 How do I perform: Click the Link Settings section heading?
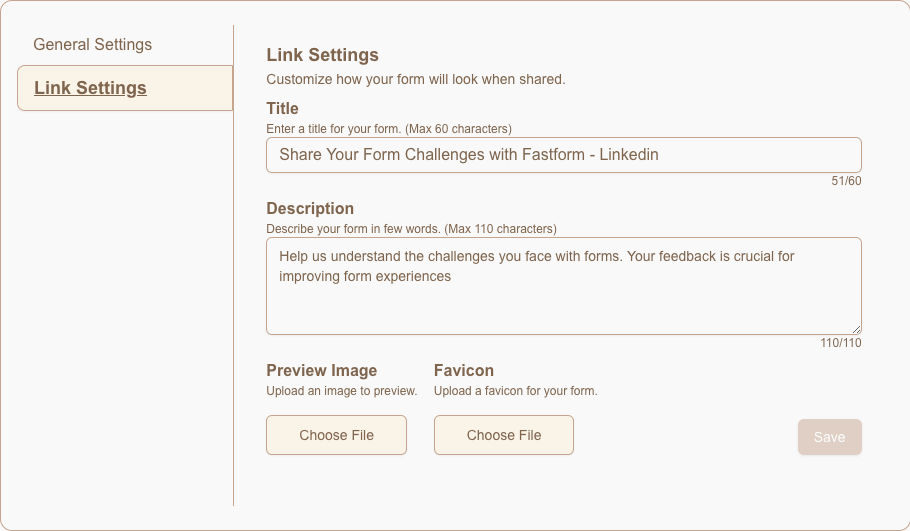(x=322, y=55)
